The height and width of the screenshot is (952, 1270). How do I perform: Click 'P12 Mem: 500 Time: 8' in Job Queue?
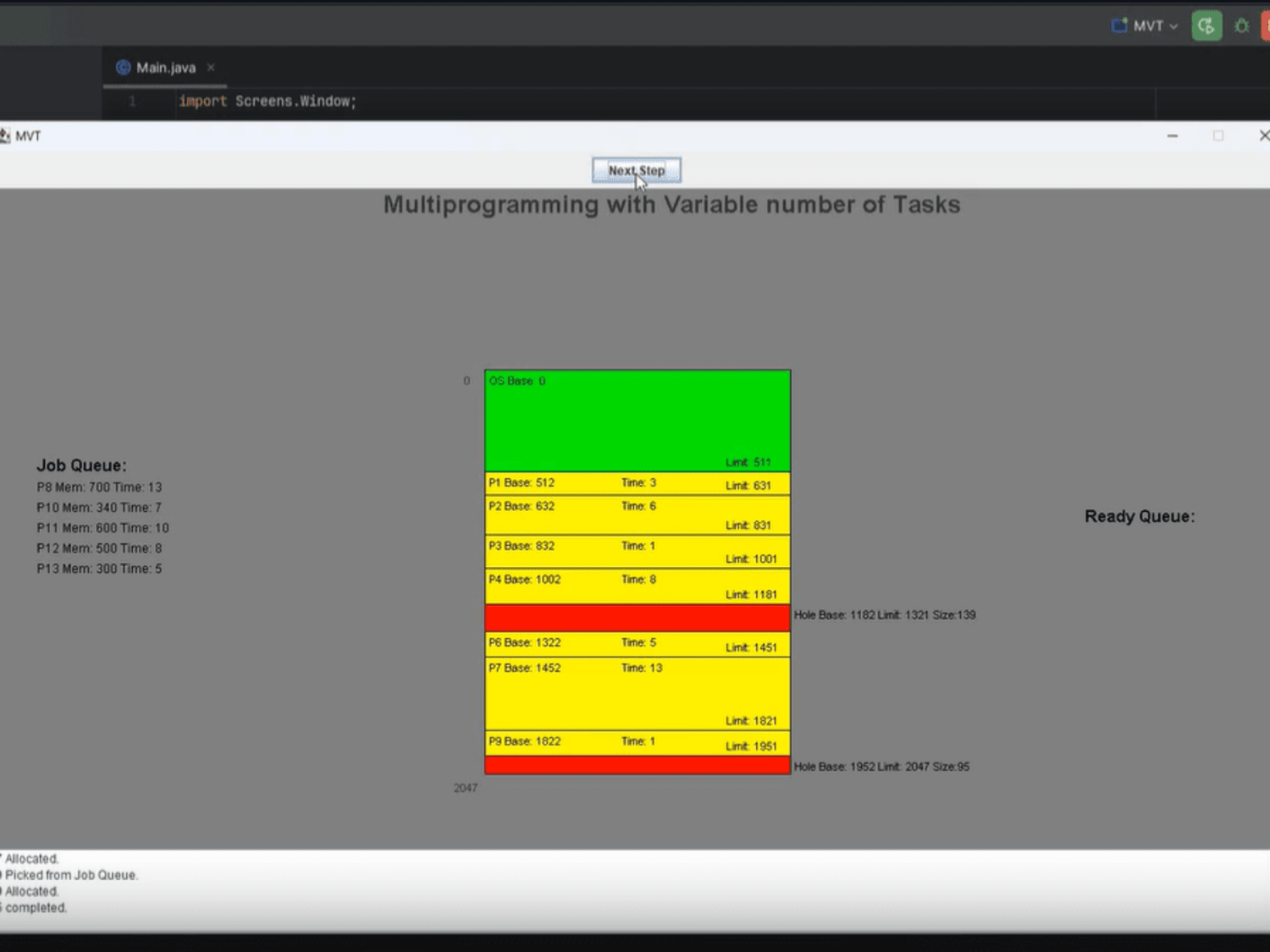99,548
